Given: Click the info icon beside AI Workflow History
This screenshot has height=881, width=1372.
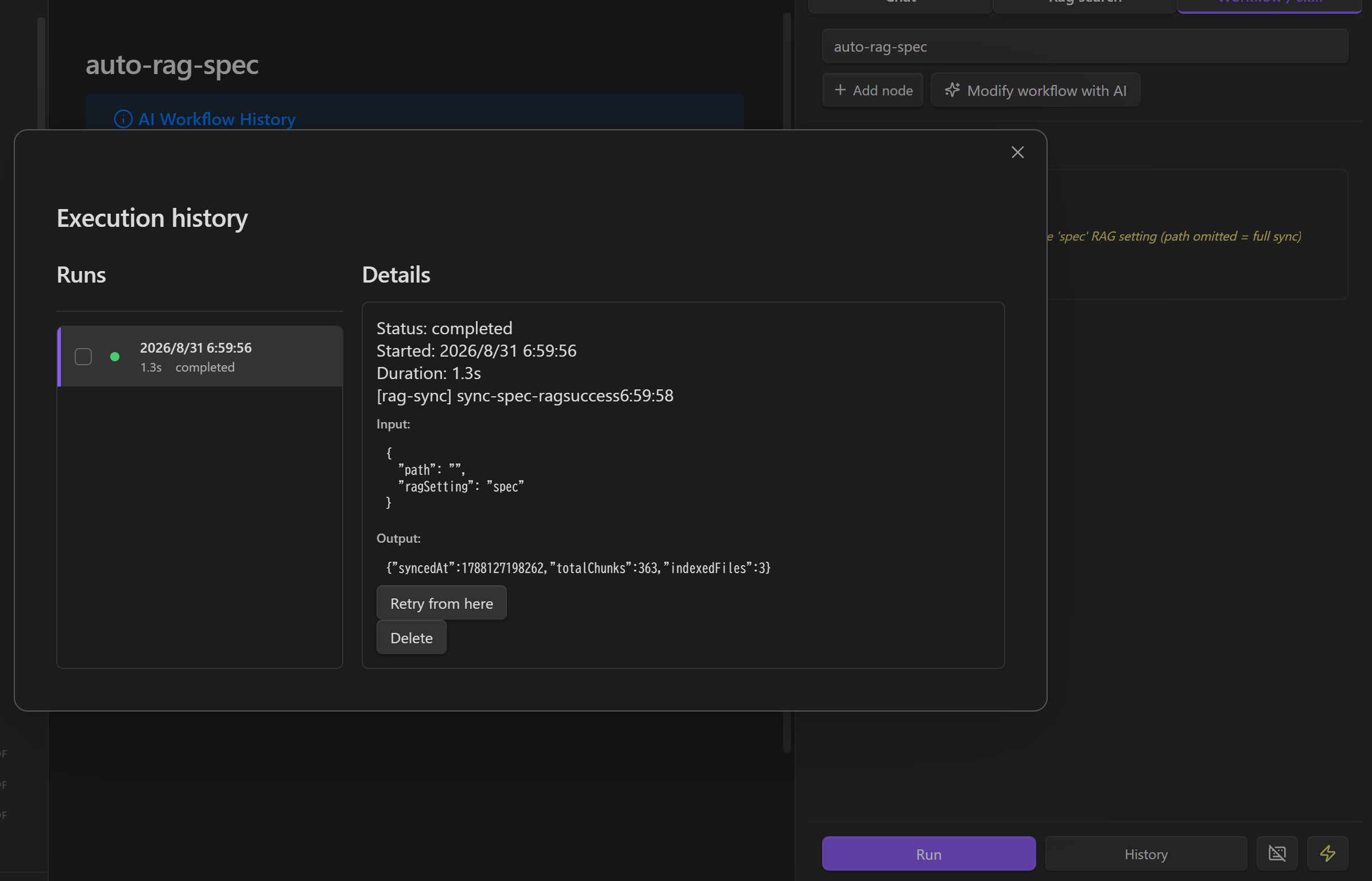Looking at the screenshot, I should pos(123,119).
